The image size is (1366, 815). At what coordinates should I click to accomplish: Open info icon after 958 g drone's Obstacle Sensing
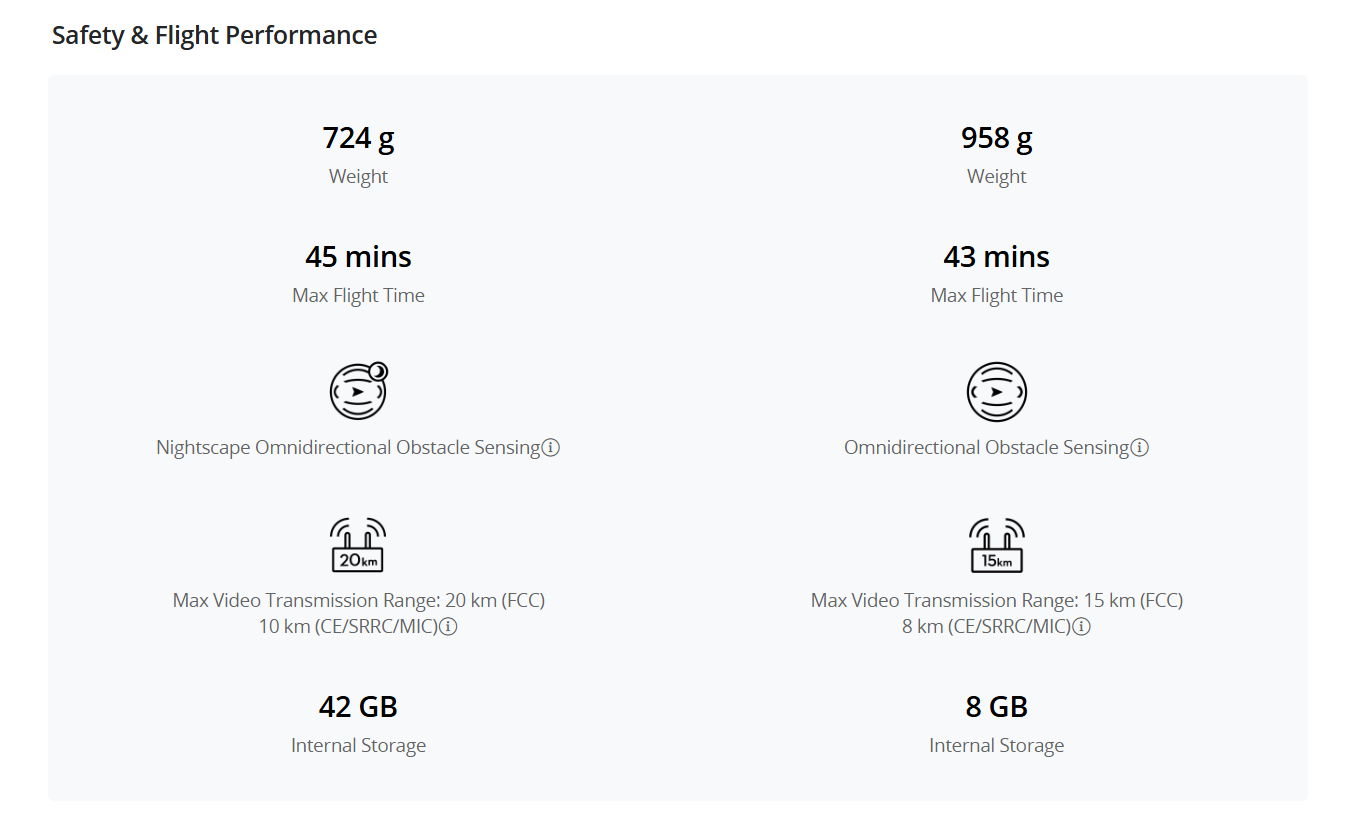click(x=1140, y=448)
